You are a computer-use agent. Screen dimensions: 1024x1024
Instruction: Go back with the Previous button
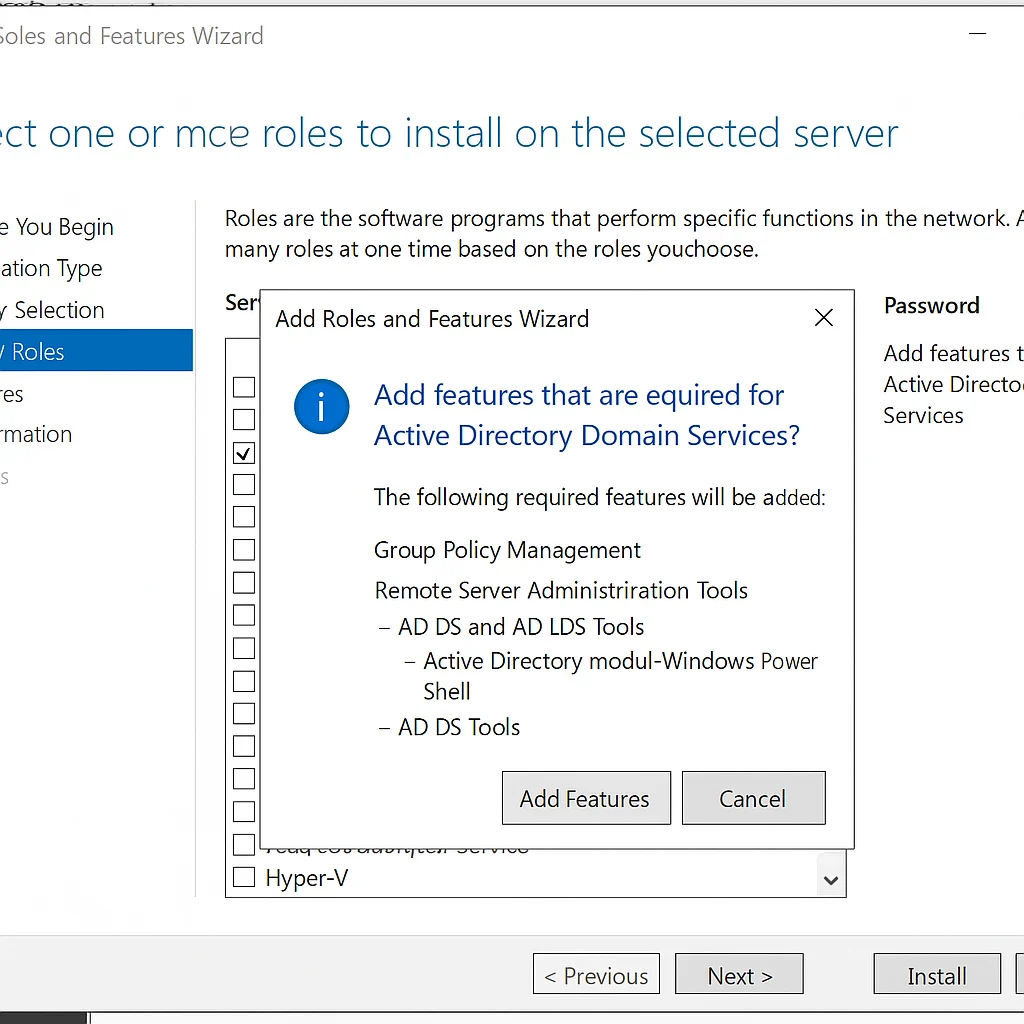tap(596, 974)
